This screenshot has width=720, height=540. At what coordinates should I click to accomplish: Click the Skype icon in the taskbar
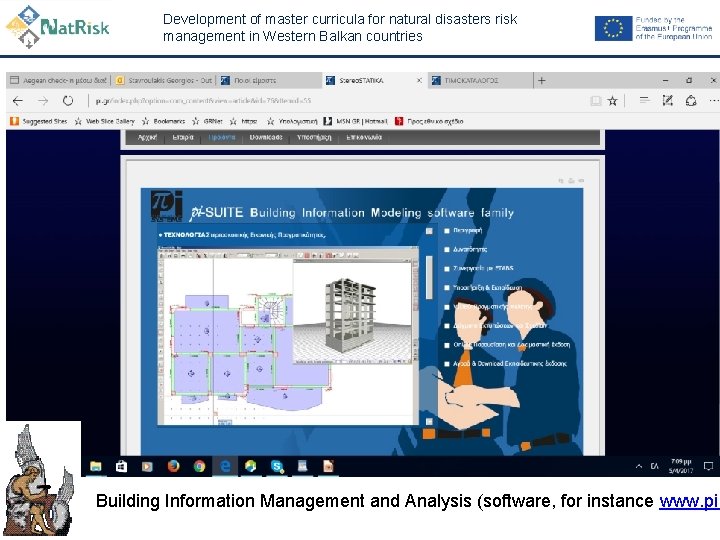click(x=277, y=467)
